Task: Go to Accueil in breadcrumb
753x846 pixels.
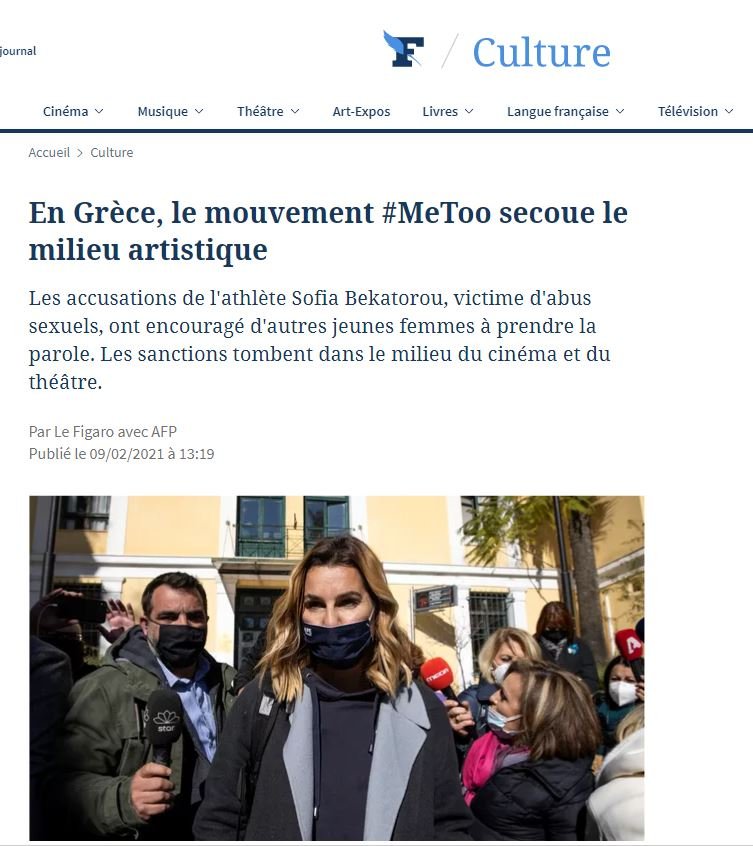Action: click(49, 153)
